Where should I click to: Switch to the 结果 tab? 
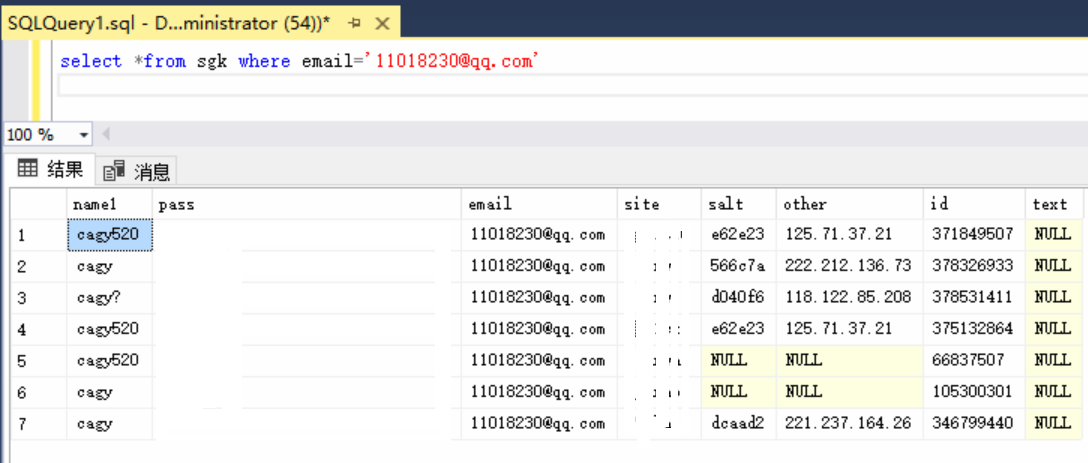tap(50, 169)
